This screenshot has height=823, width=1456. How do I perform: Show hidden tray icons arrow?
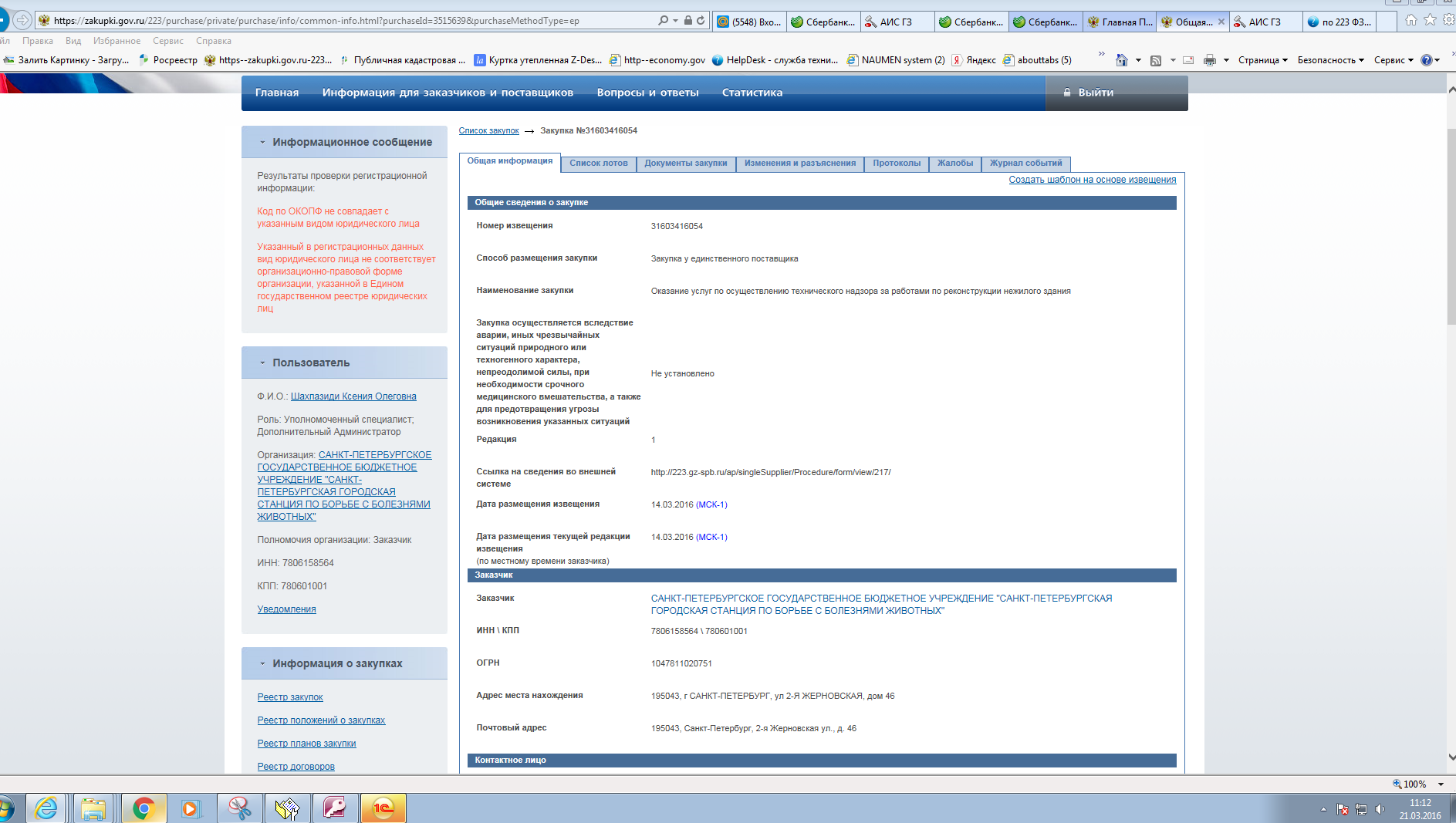(1323, 809)
